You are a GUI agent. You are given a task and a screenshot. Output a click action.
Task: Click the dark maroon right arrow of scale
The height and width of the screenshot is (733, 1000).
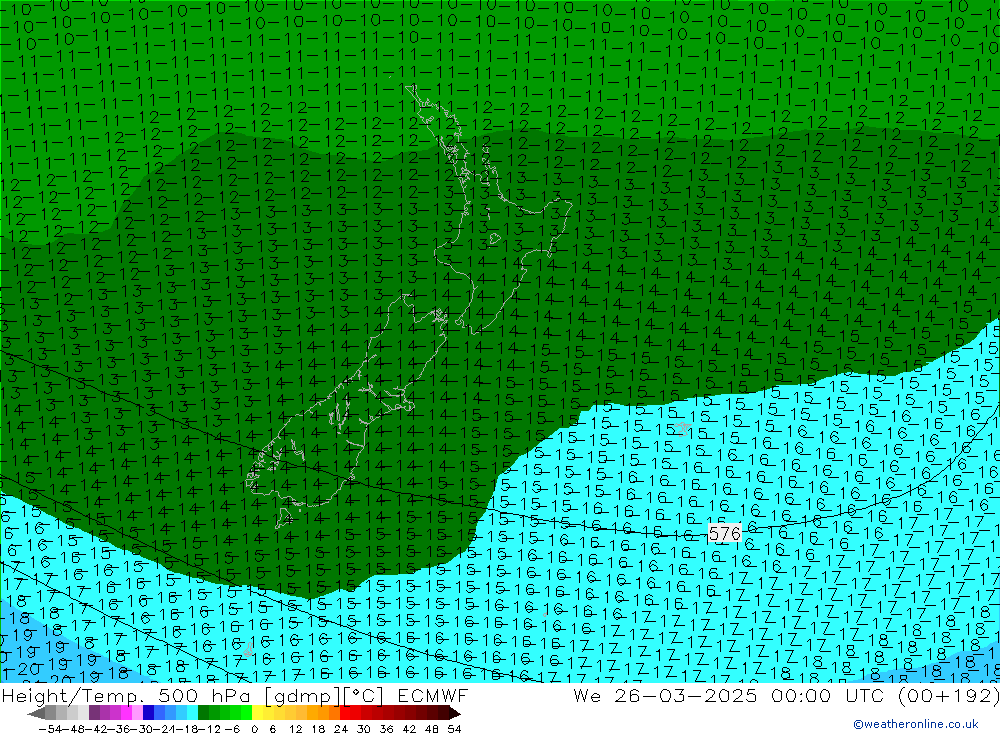tap(455, 713)
